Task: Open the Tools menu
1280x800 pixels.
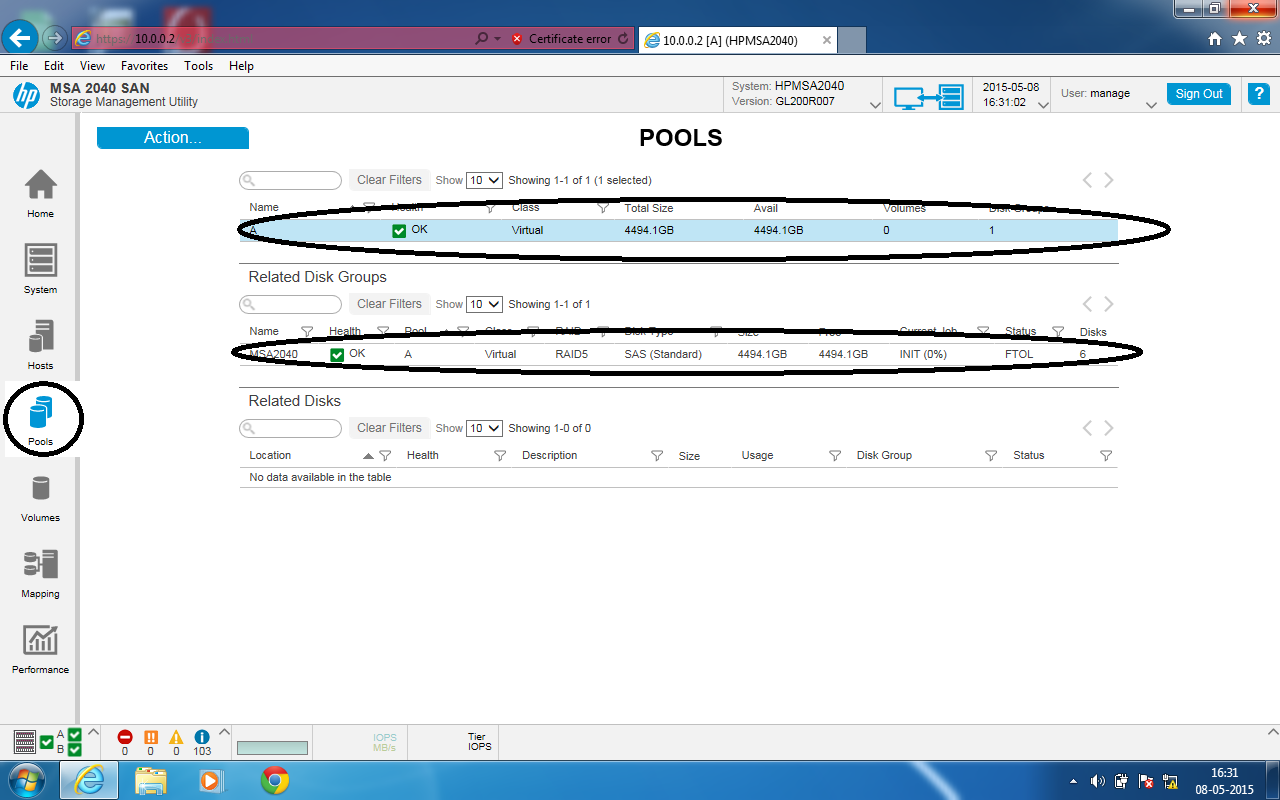Action: coord(198,65)
